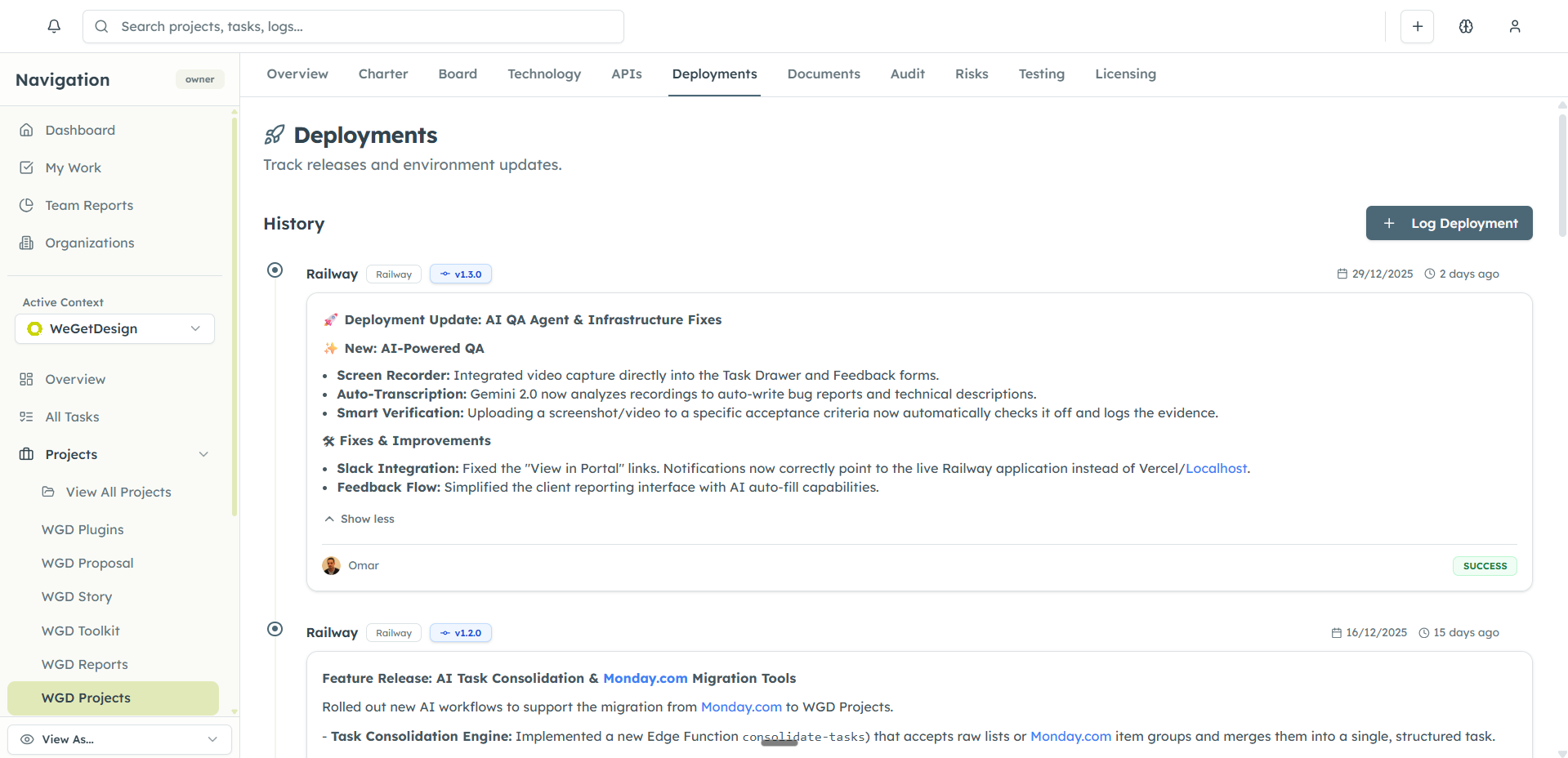The image size is (1568, 758).
Task: Go to Dashboard in sidebar
Action: point(80,130)
